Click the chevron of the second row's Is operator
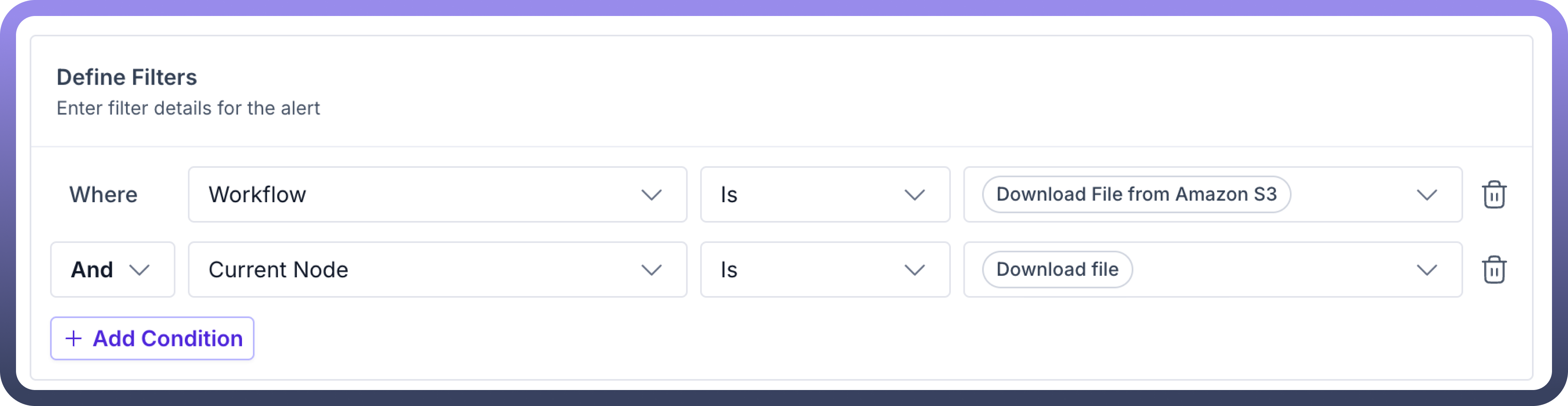1568x406 pixels. coord(914,270)
